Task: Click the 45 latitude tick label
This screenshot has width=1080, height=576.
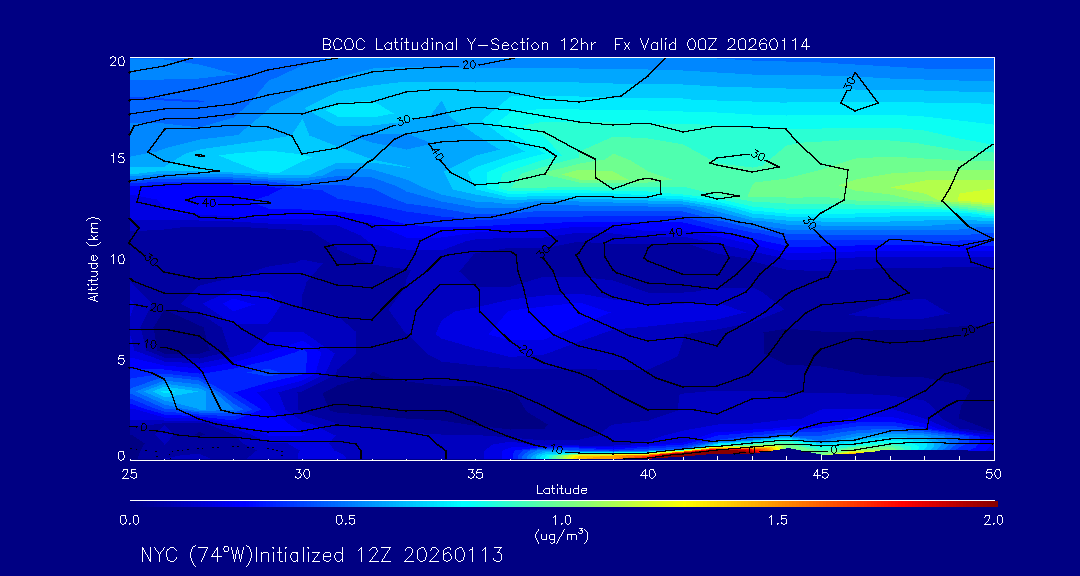Action: pos(821,473)
